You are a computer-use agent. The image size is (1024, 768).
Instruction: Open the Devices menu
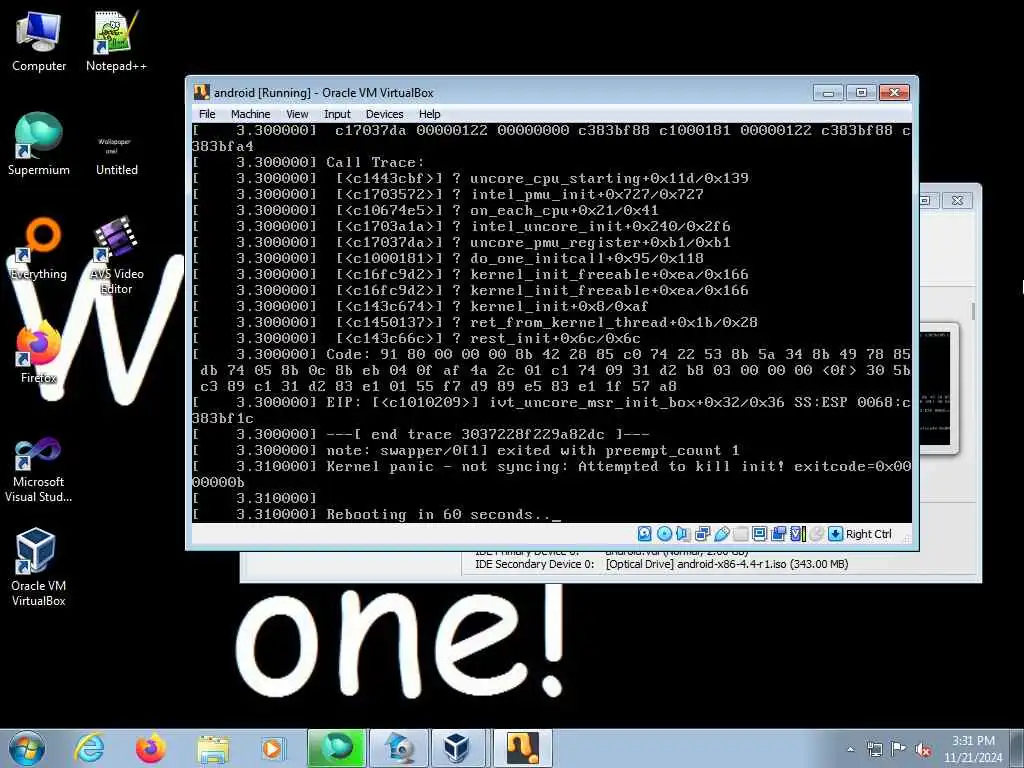[x=385, y=114]
